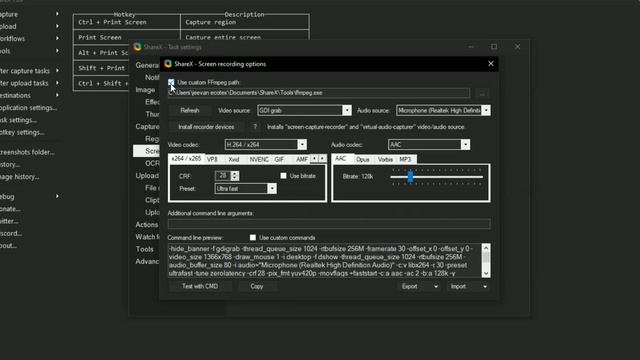Screen dimensions: 640x360
Task: Expand the Debug submenu
Action: coord(57,196)
